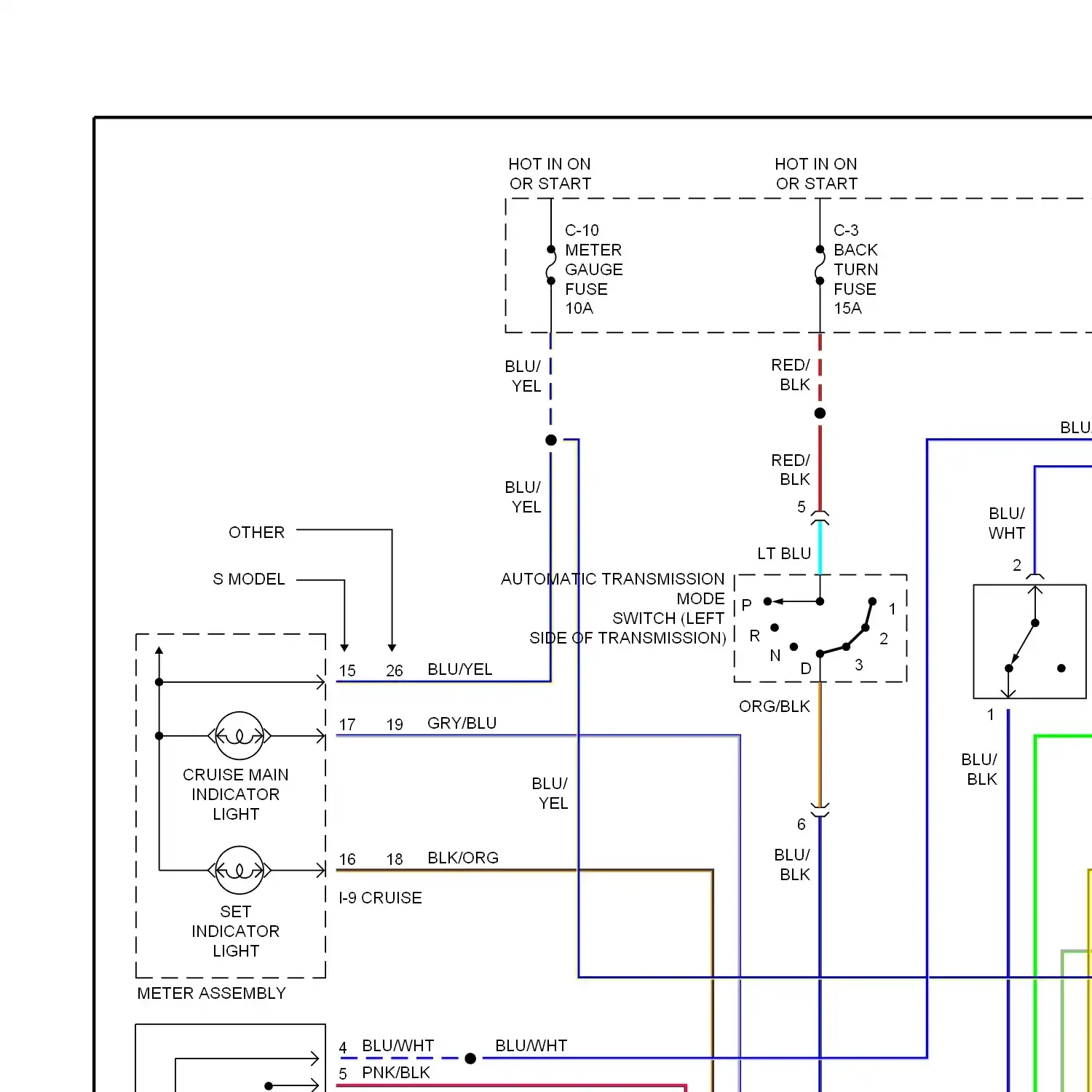Click pin number 17 next to GRY/BLU
This screenshot has height=1092, width=1092.
[x=347, y=724]
